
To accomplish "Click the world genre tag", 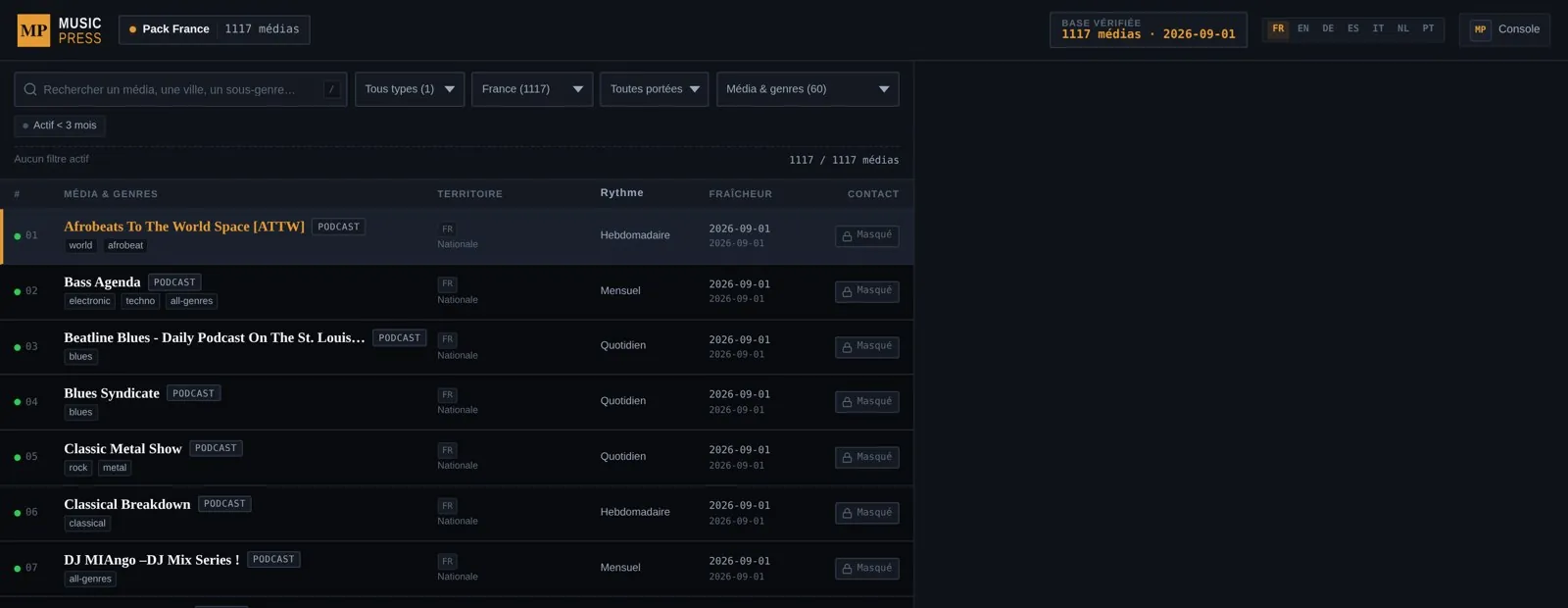I will click(x=80, y=246).
